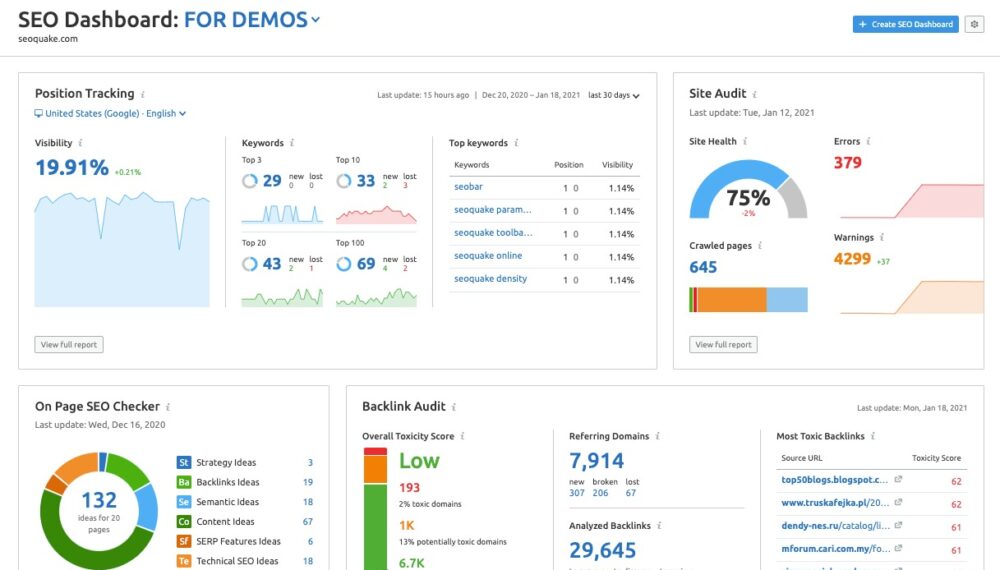
Task: Open the top50blogs.blogspot.c... source URL
Action: [834, 479]
